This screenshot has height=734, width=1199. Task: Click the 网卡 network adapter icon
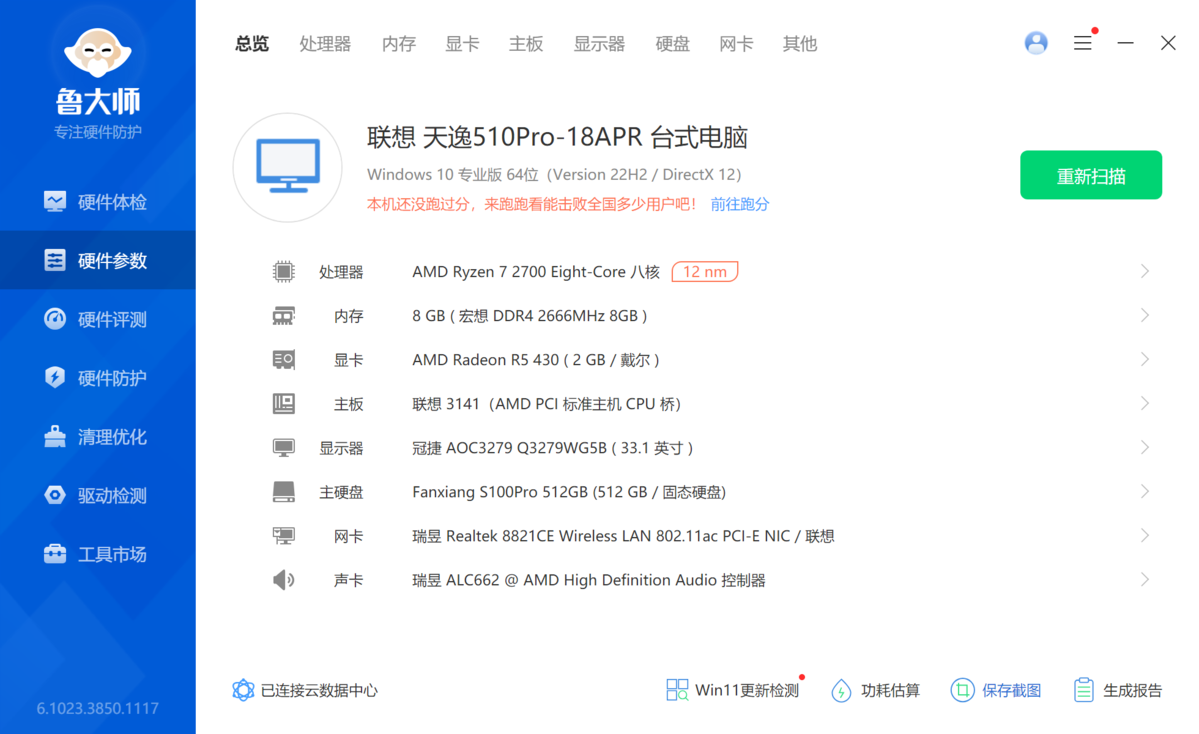[284, 536]
